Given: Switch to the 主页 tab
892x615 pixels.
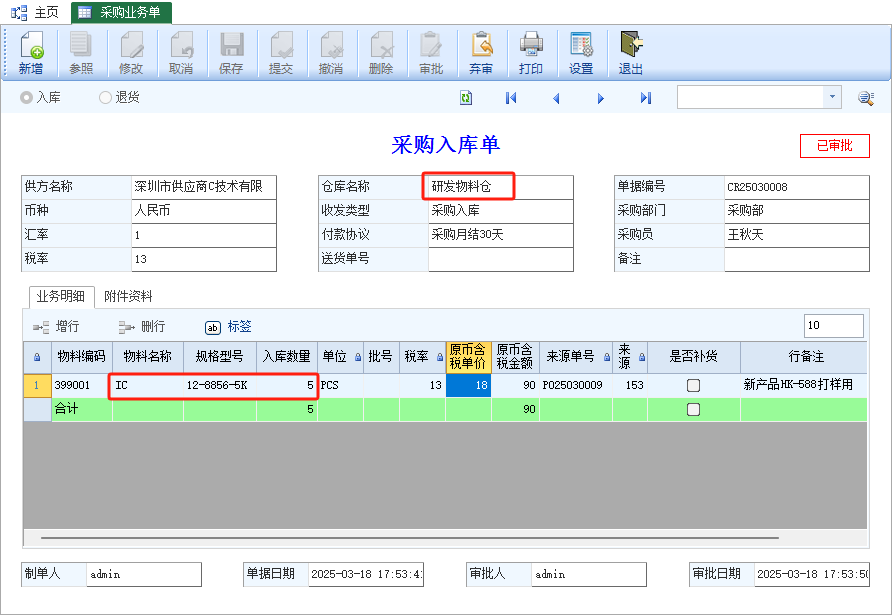Looking at the screenshot, I should tap(35, 13).
